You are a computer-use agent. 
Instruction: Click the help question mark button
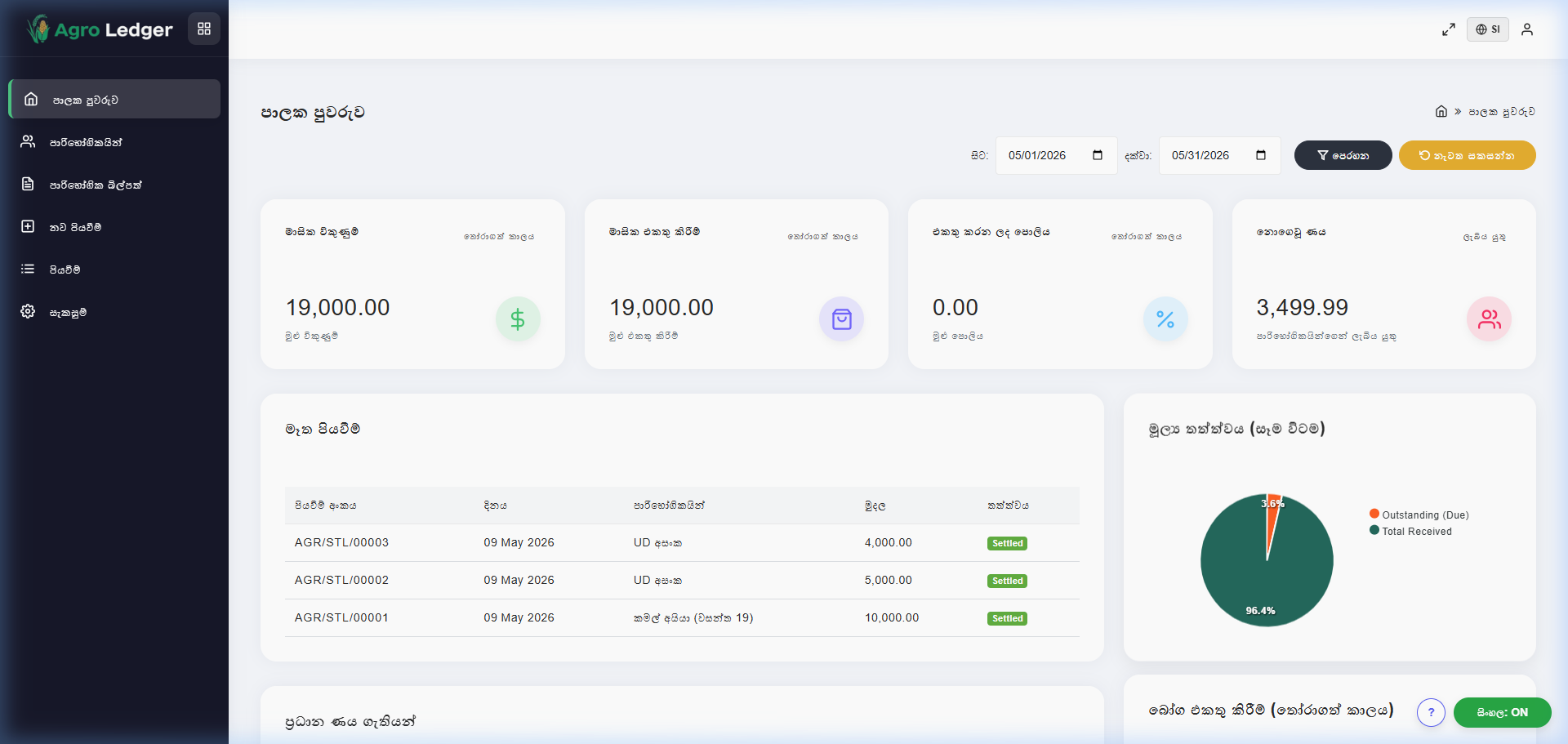coord(1431,712)
